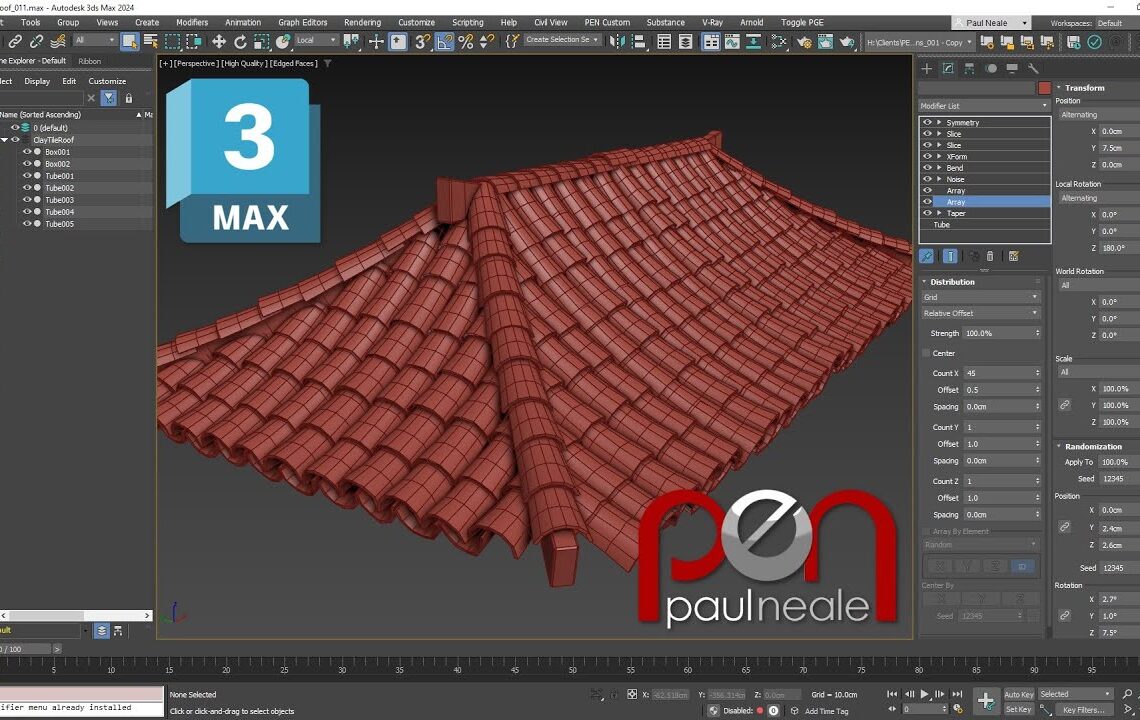Image resolution: width=1140 pixels, height=720 pixels.
Task: Activate the Rotate tool on the toolbar
Action: coord(240,42)
